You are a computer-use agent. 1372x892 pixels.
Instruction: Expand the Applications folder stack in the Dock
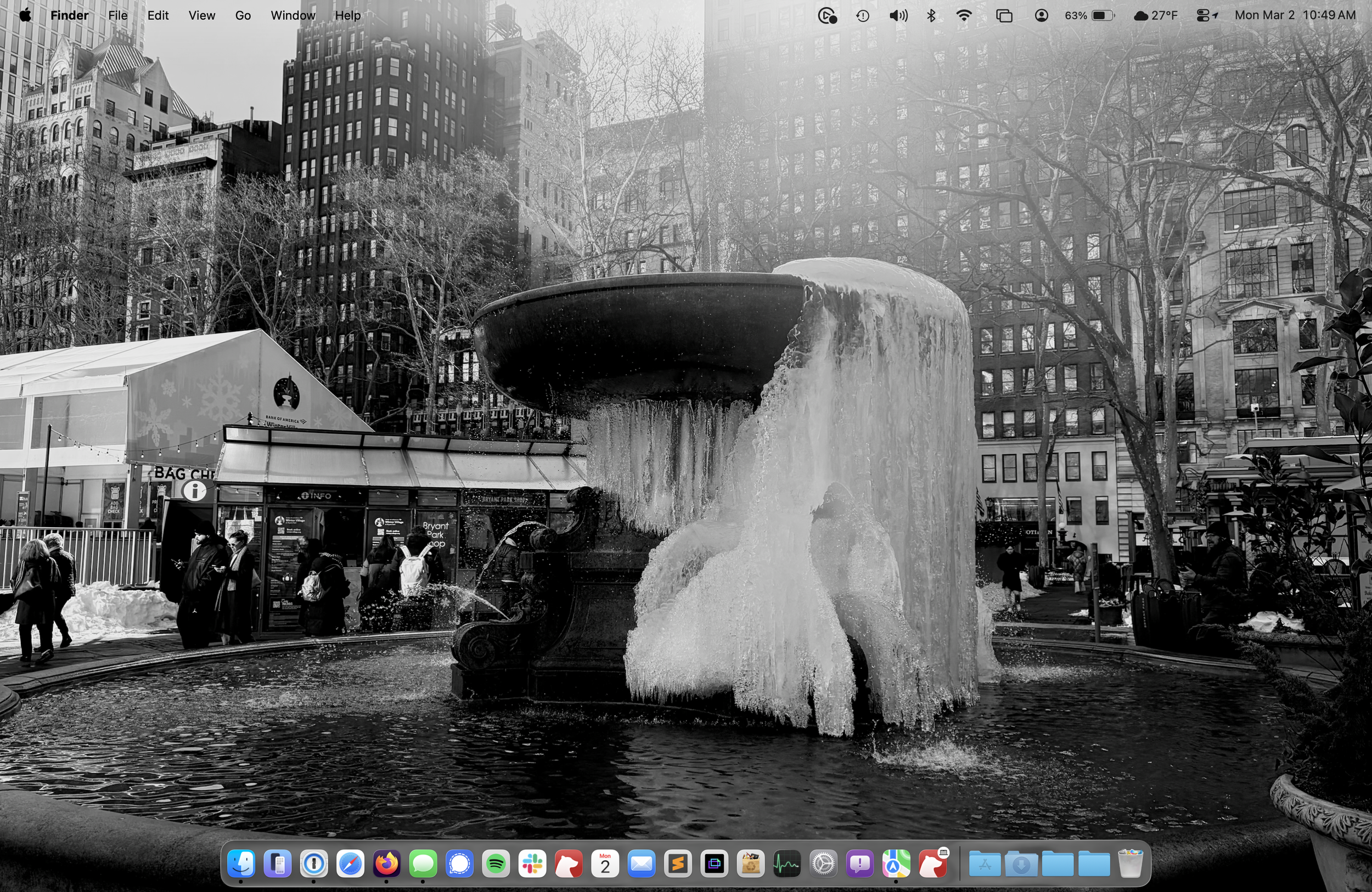pos(985,864)
